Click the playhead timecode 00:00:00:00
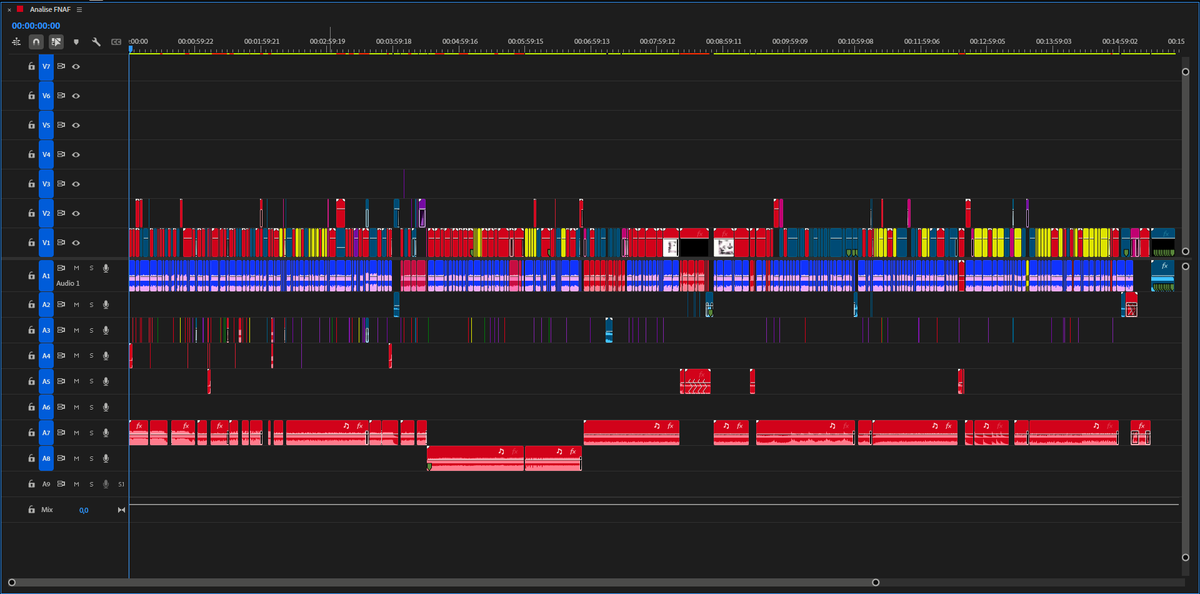 click(36, 25)
